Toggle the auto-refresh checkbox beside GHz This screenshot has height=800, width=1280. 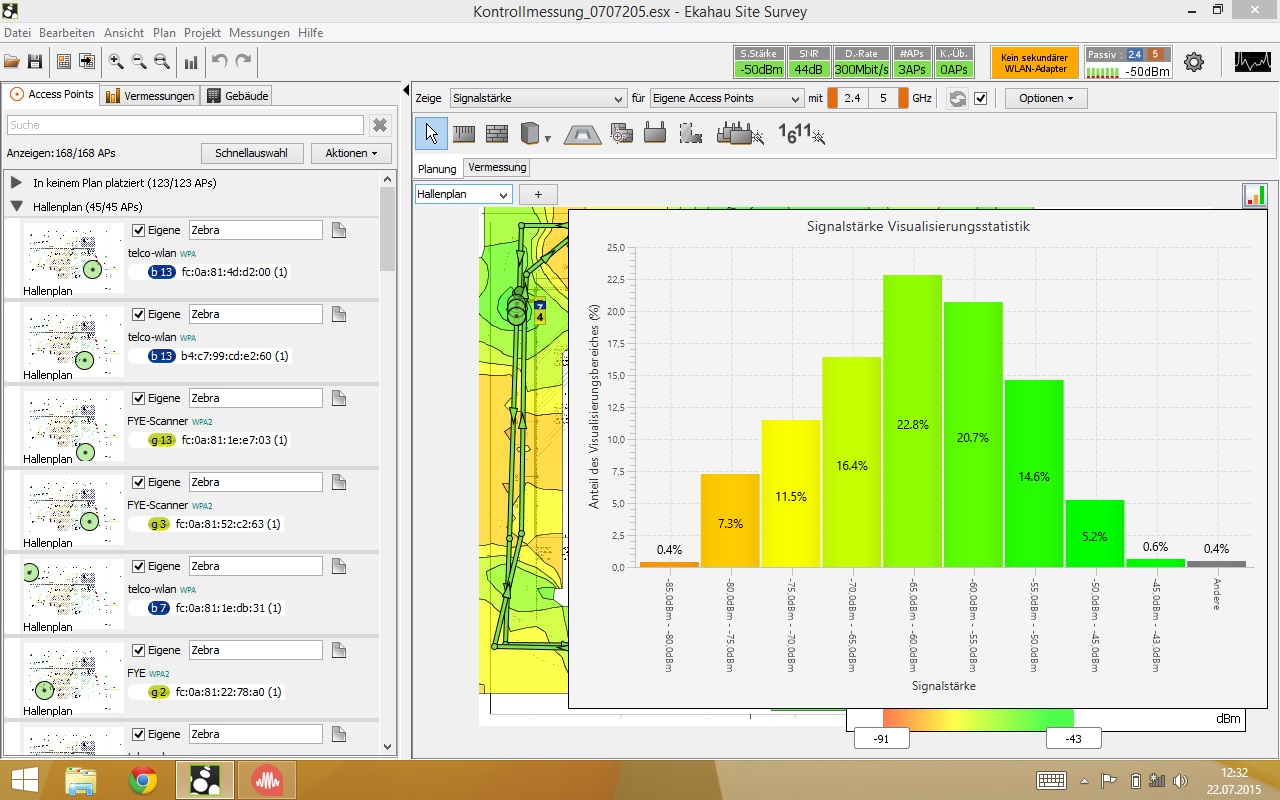point(981,98)
